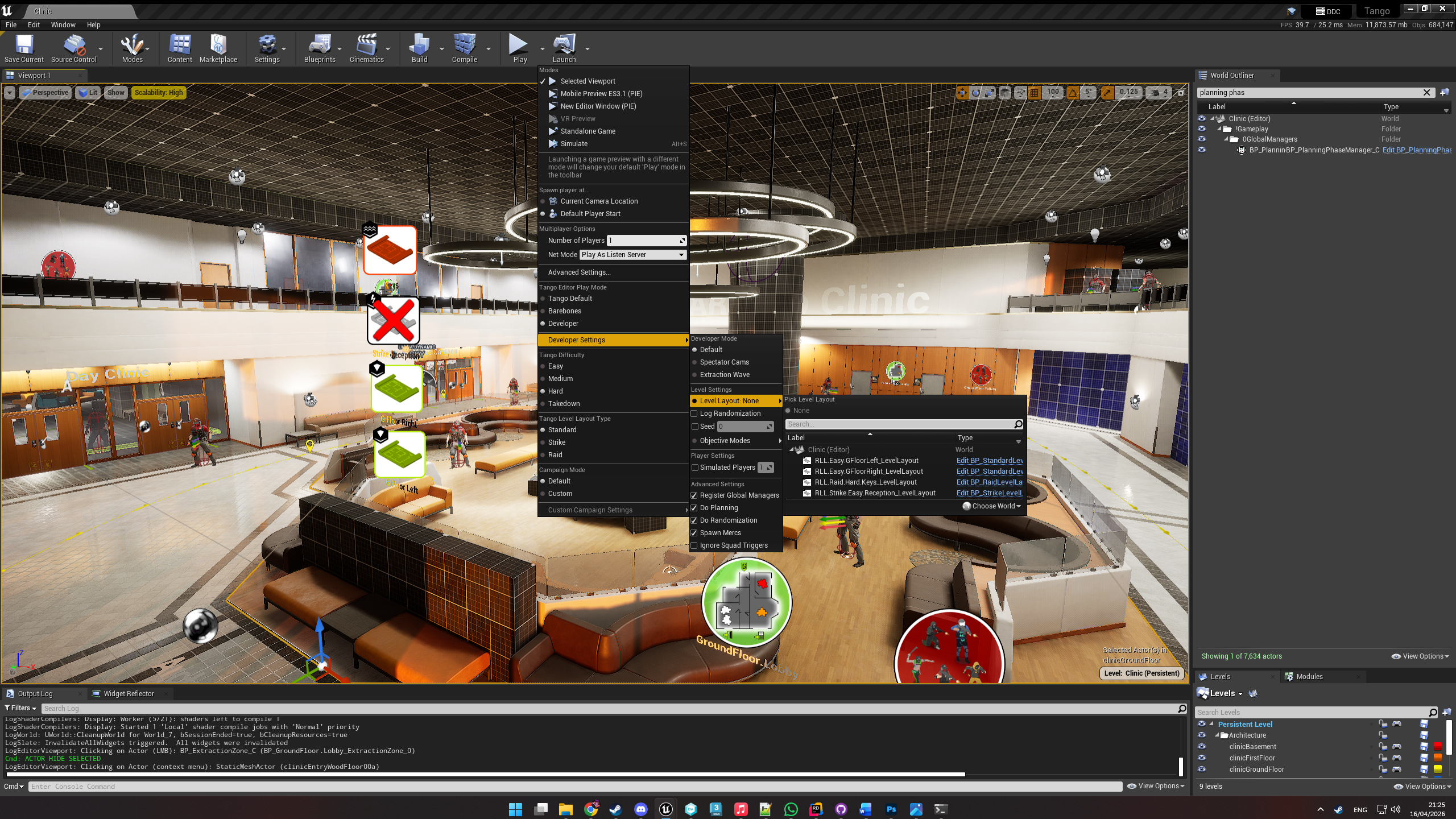Click the clinicBasement lock icon in Levels

[x=1383, y=746]
